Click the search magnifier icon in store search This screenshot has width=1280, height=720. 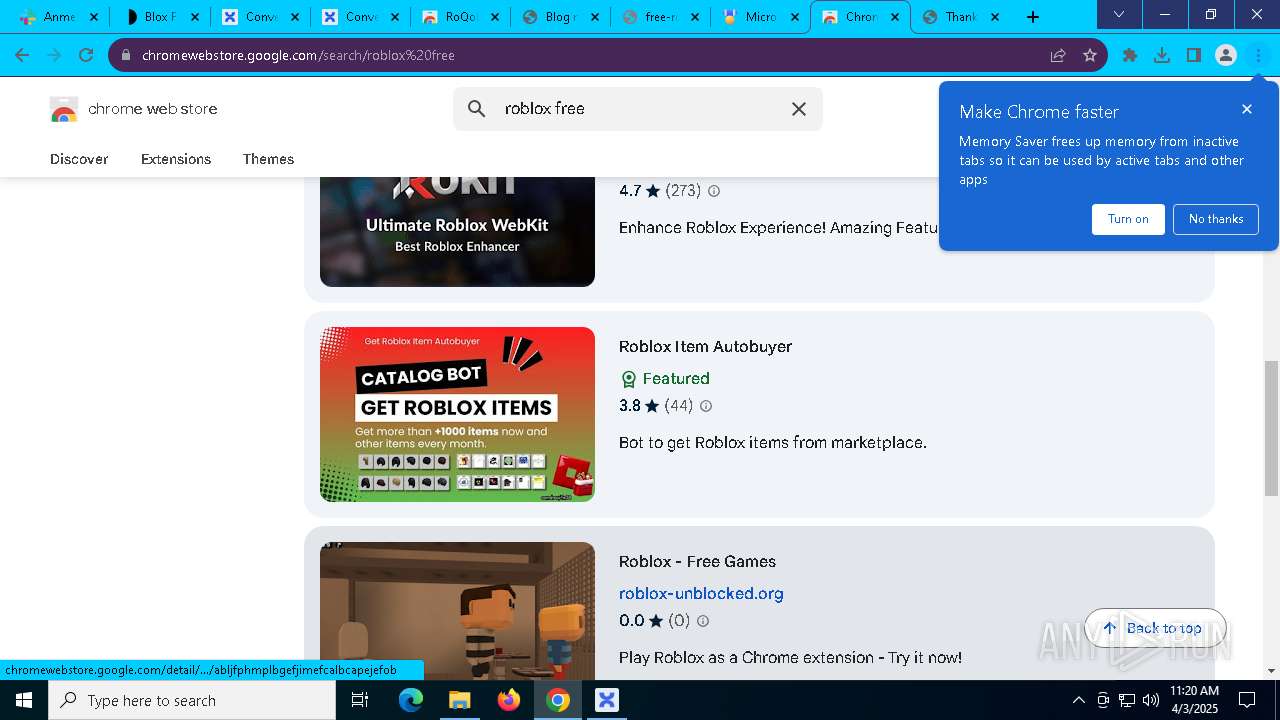[x=477, y=108]
